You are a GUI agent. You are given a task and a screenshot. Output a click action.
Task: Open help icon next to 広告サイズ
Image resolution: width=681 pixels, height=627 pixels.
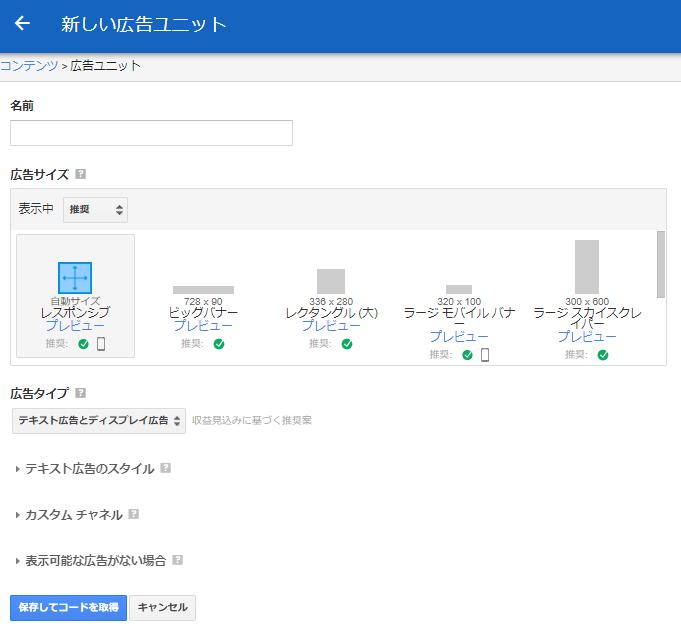tap(80, 174)
